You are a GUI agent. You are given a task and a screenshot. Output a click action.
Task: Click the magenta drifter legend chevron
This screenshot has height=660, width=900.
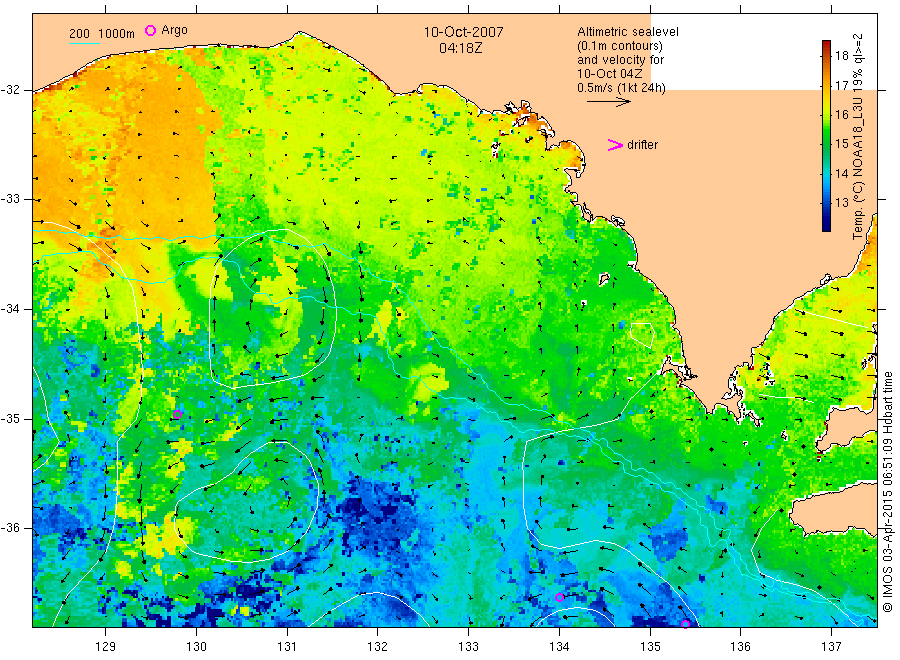(615, 145)
